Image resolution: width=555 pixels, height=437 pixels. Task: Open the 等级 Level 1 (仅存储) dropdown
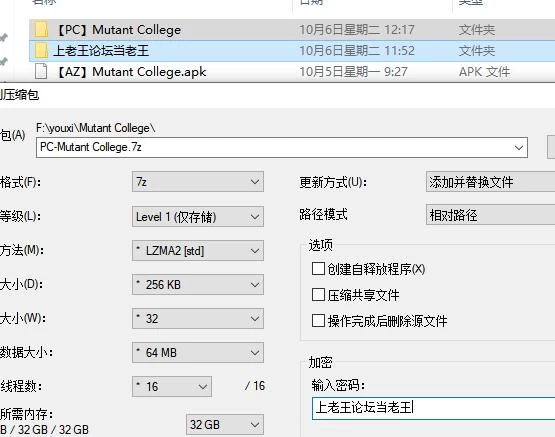point(198,217)
